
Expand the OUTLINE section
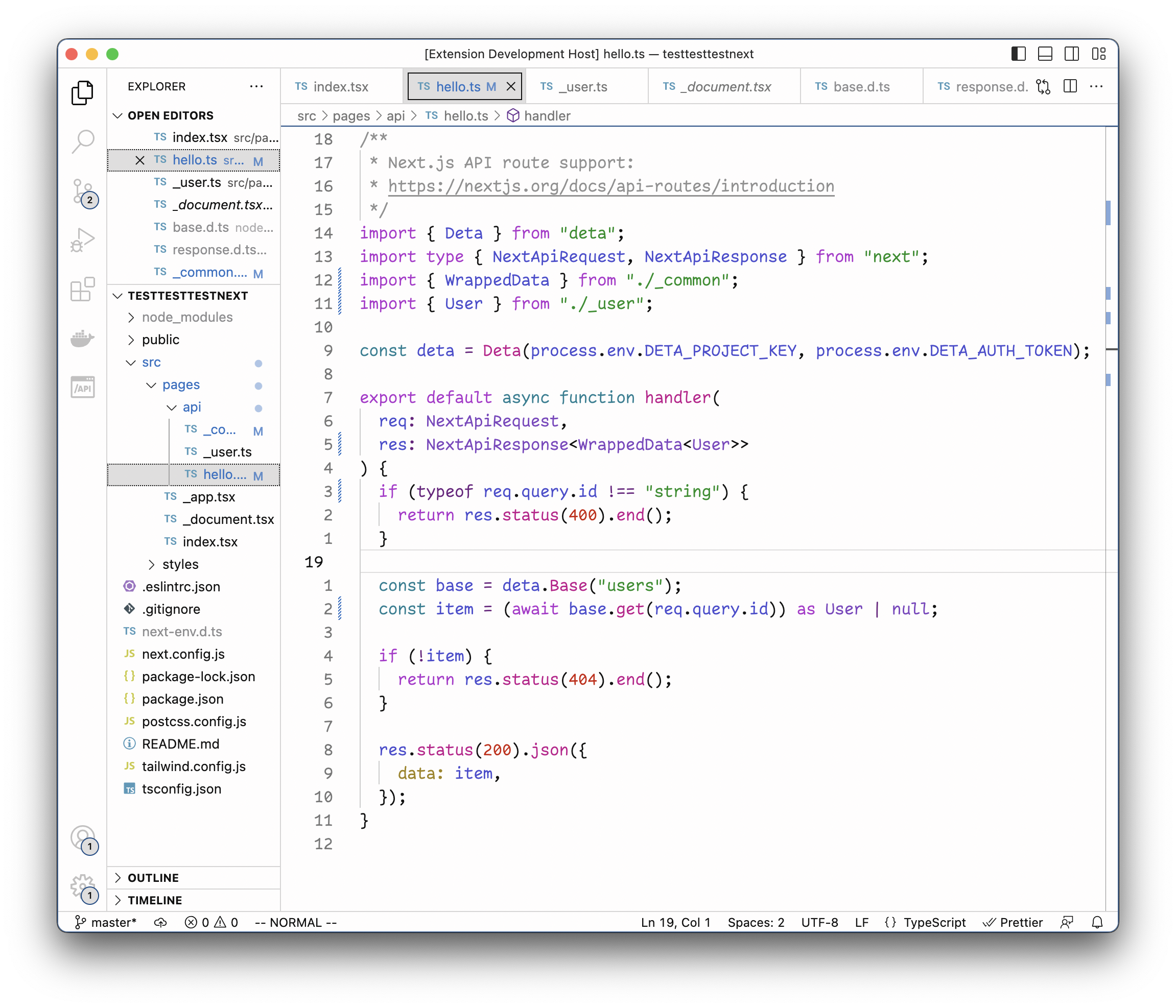point(153,878)
